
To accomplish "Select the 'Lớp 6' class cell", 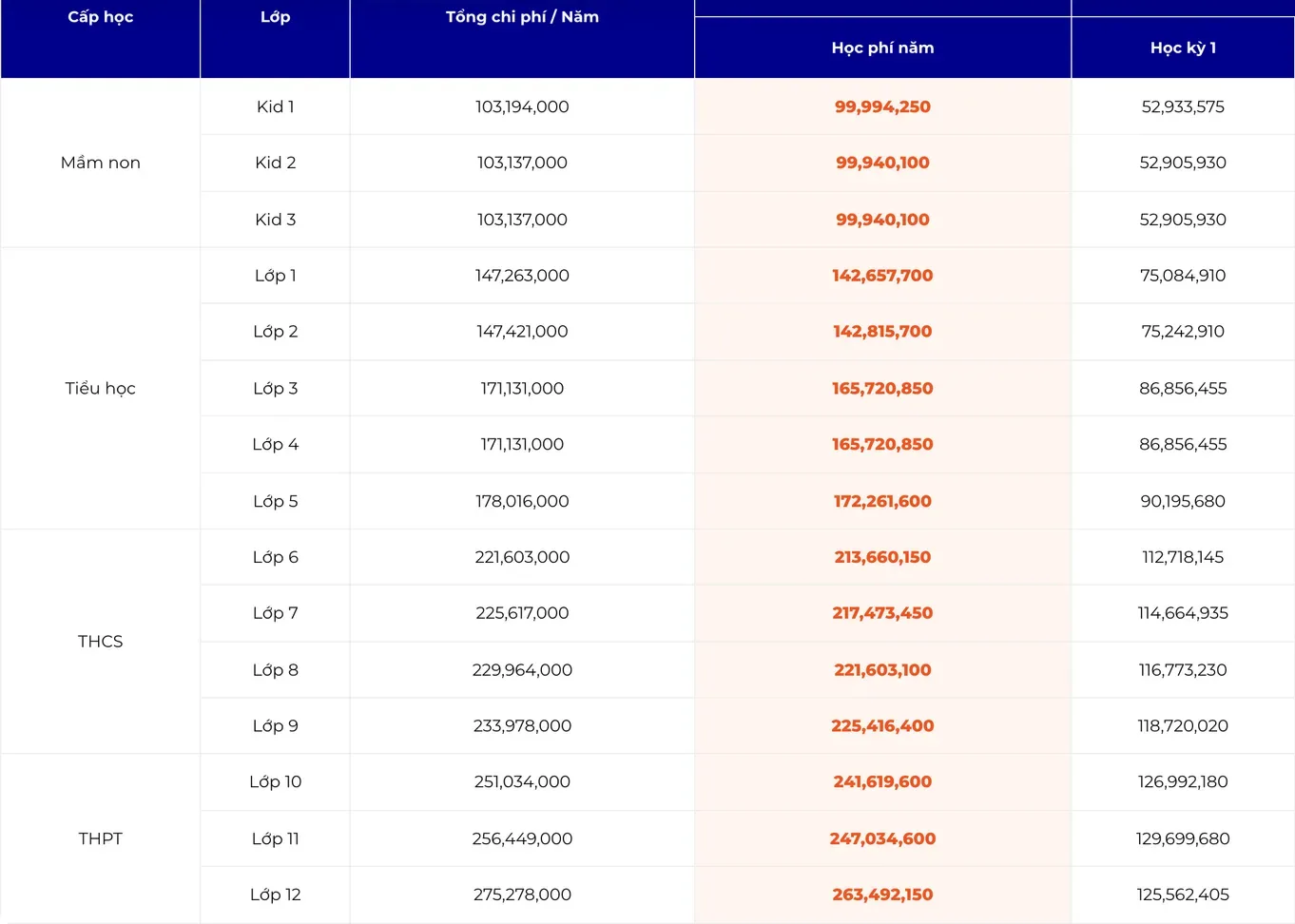I will point(275,557).
